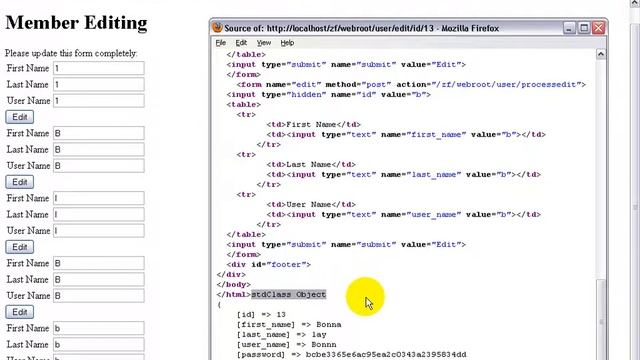Open the Edit menu in the source window
640x360 pixels.
pos(241,43)
